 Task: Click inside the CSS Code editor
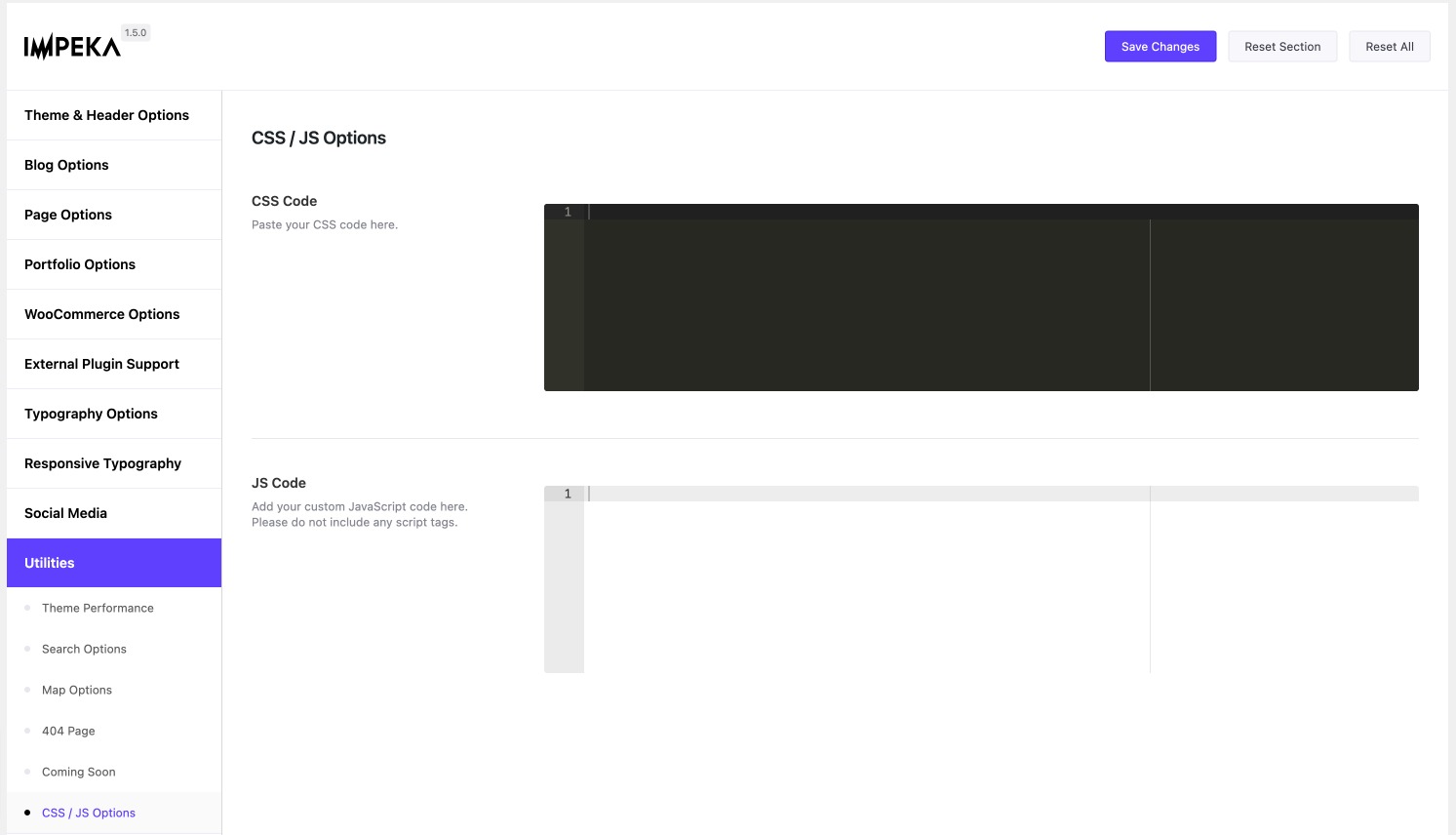(x=878, y=293)
